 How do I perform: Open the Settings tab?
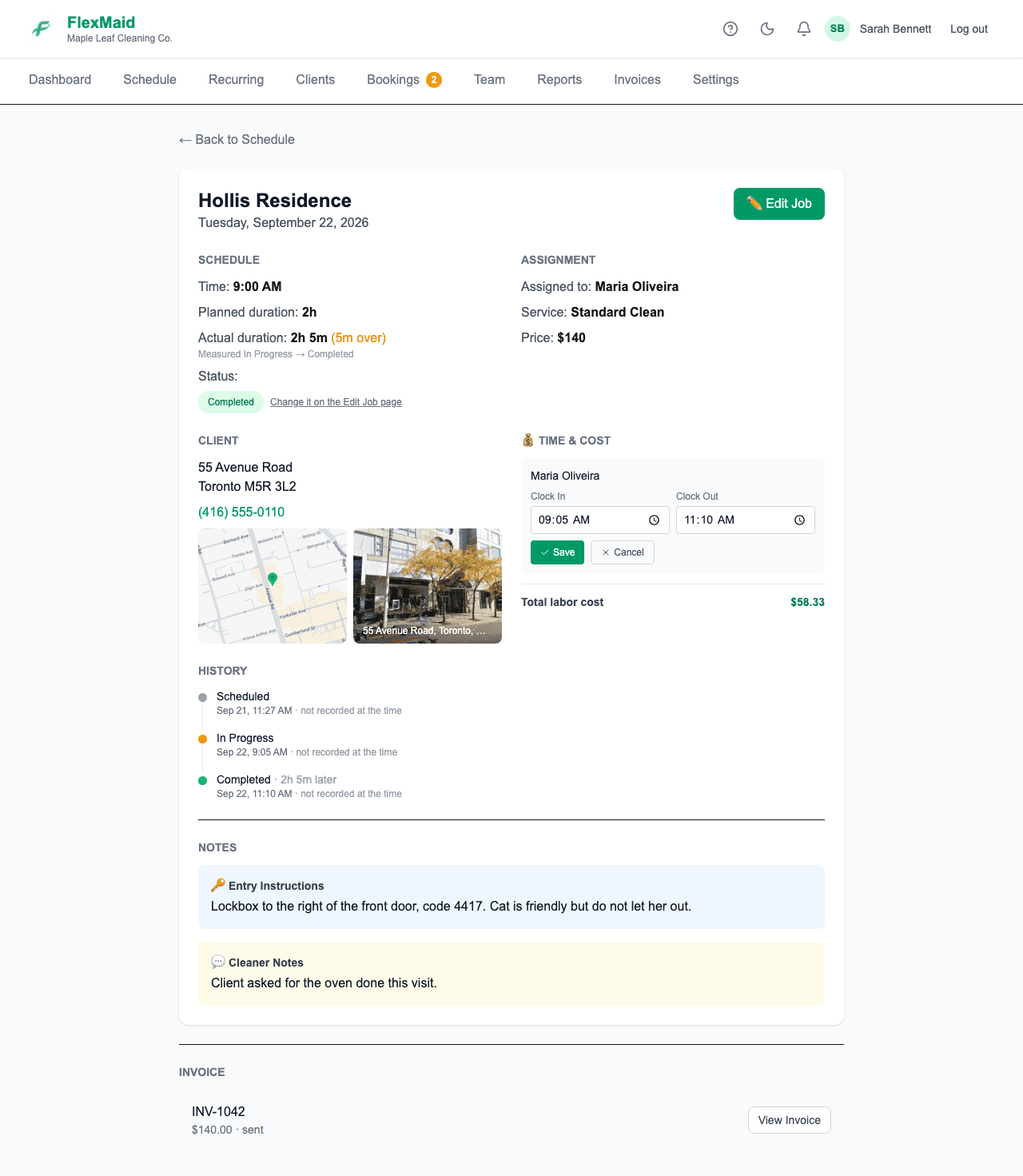[715, 80]
